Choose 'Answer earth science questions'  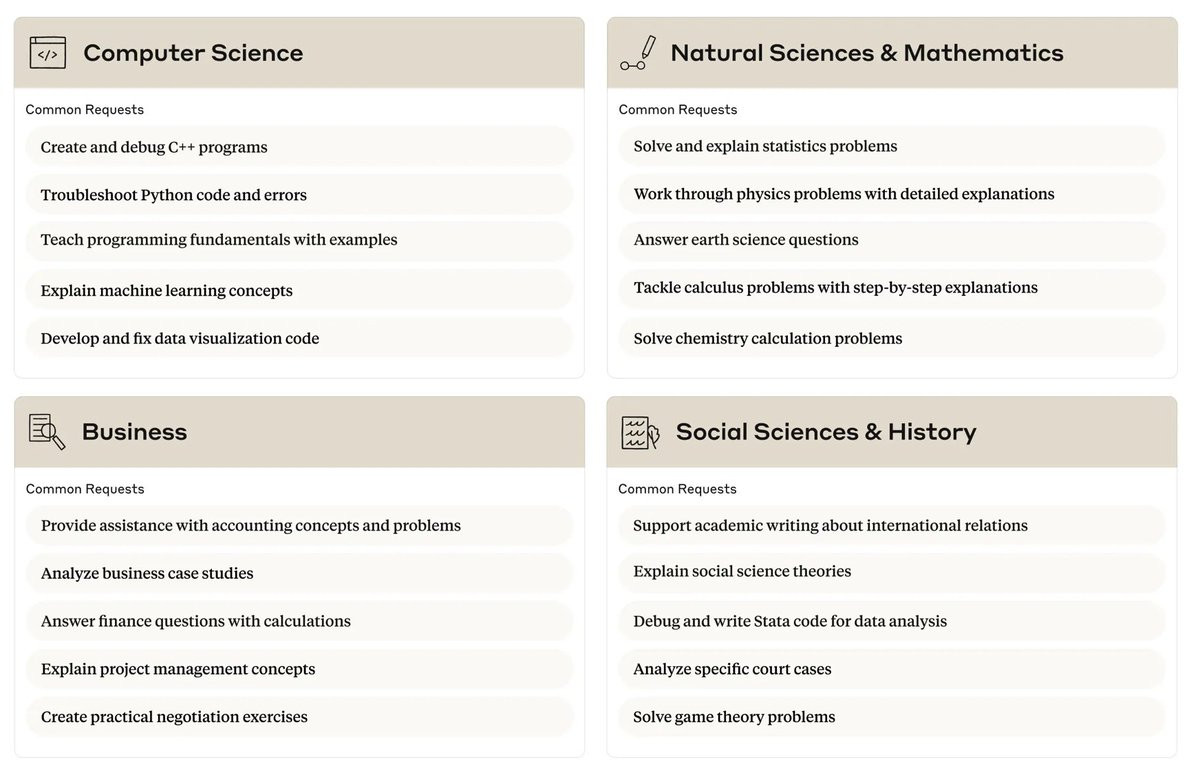coord(746,240)
